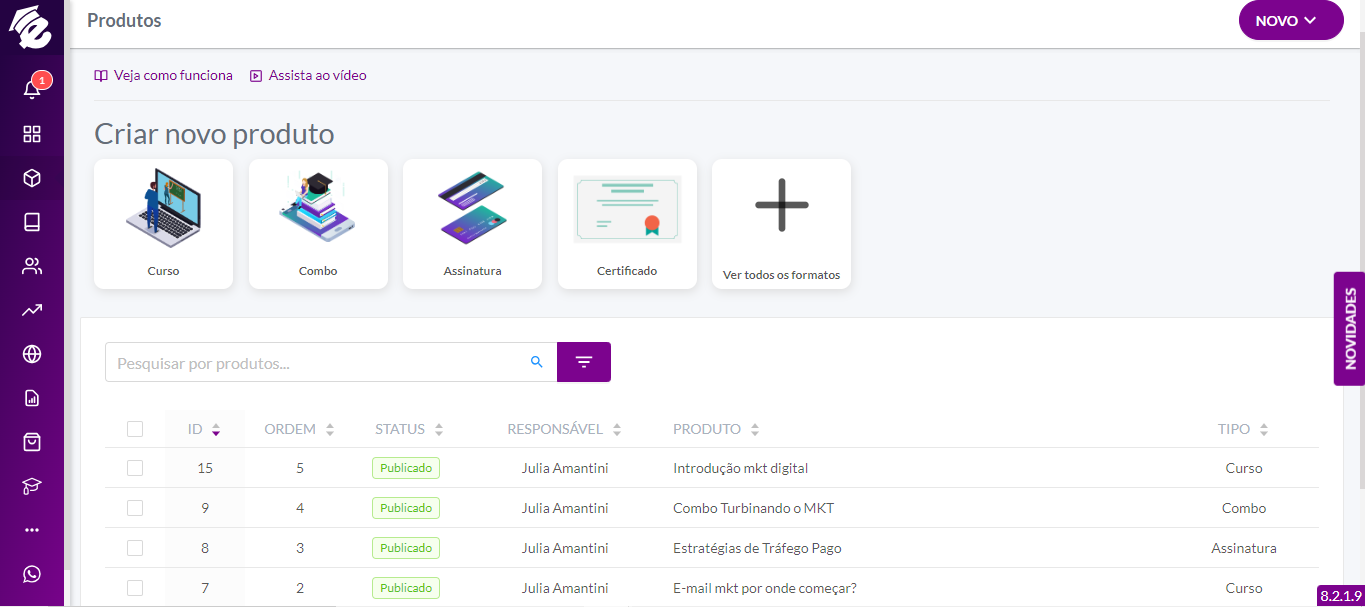Click the search magnifier icon
1365x607 pixels.
pos(537,362)
